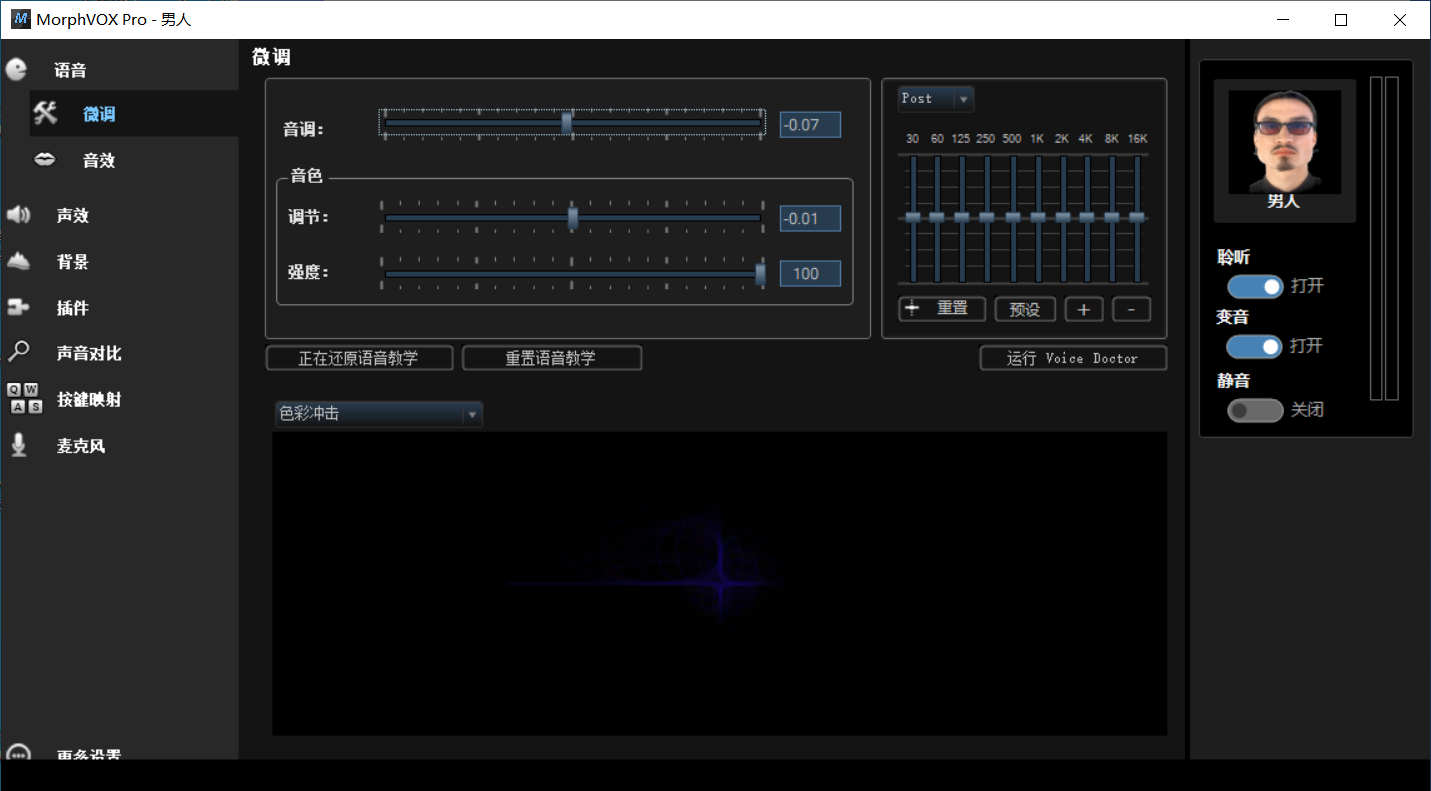Toggle the 聆听 listen switch

1255,287
